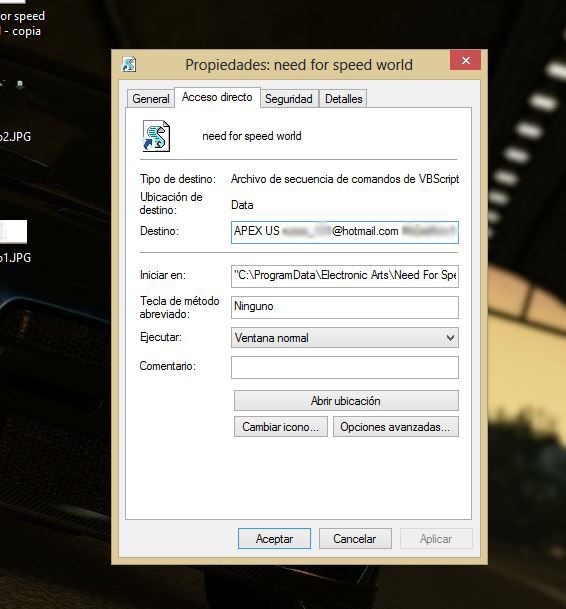Expand the Ejecutar Ventana normal dropdown
Image resolution: width=566 pixels, height=609 pixels.
click(x=345, y=338)
